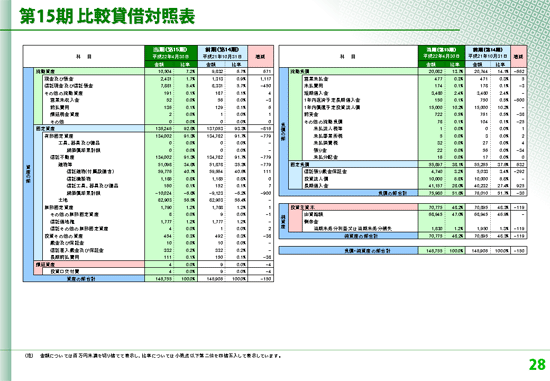This screenshot has height=381, width=550.
Task: Select the footnote text at slide bottom
Action: point(153,356)
